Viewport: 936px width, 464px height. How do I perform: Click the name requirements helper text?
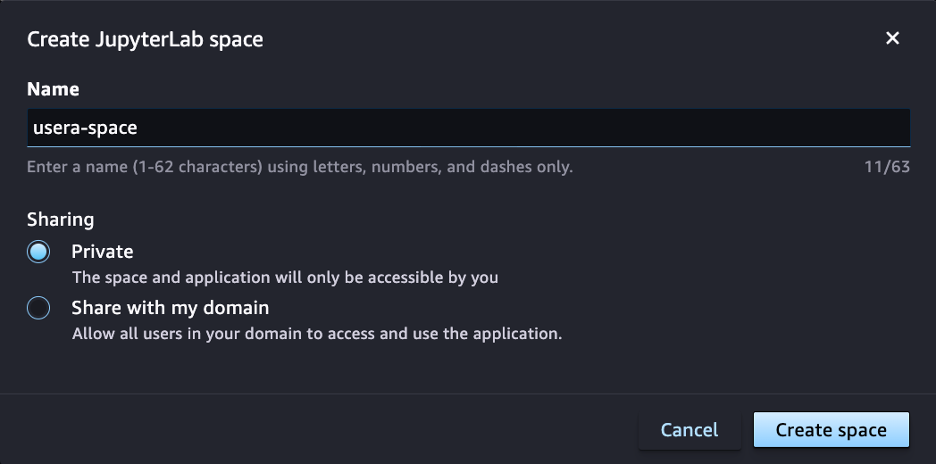coord(300,166)
